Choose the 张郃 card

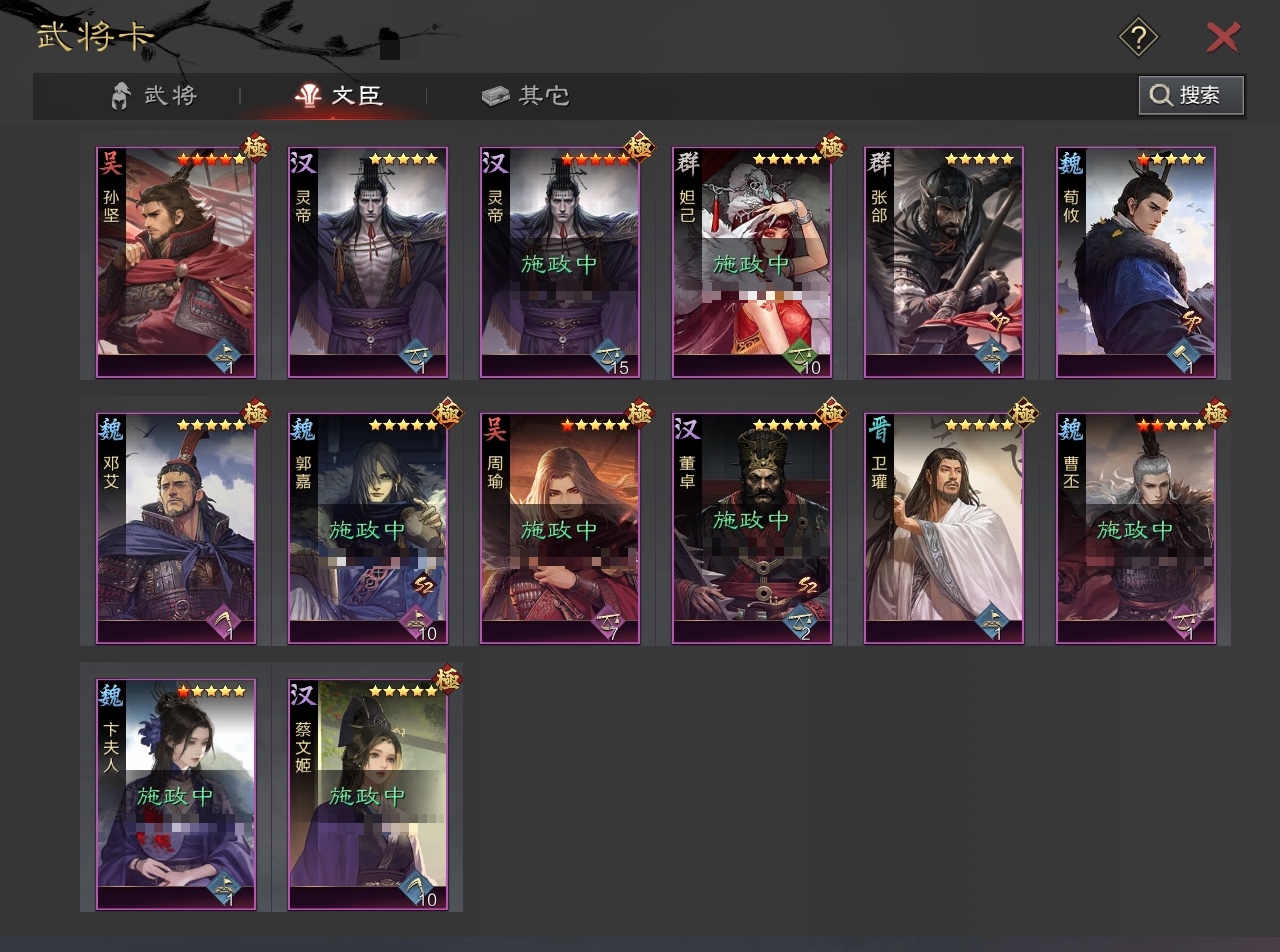944,262
